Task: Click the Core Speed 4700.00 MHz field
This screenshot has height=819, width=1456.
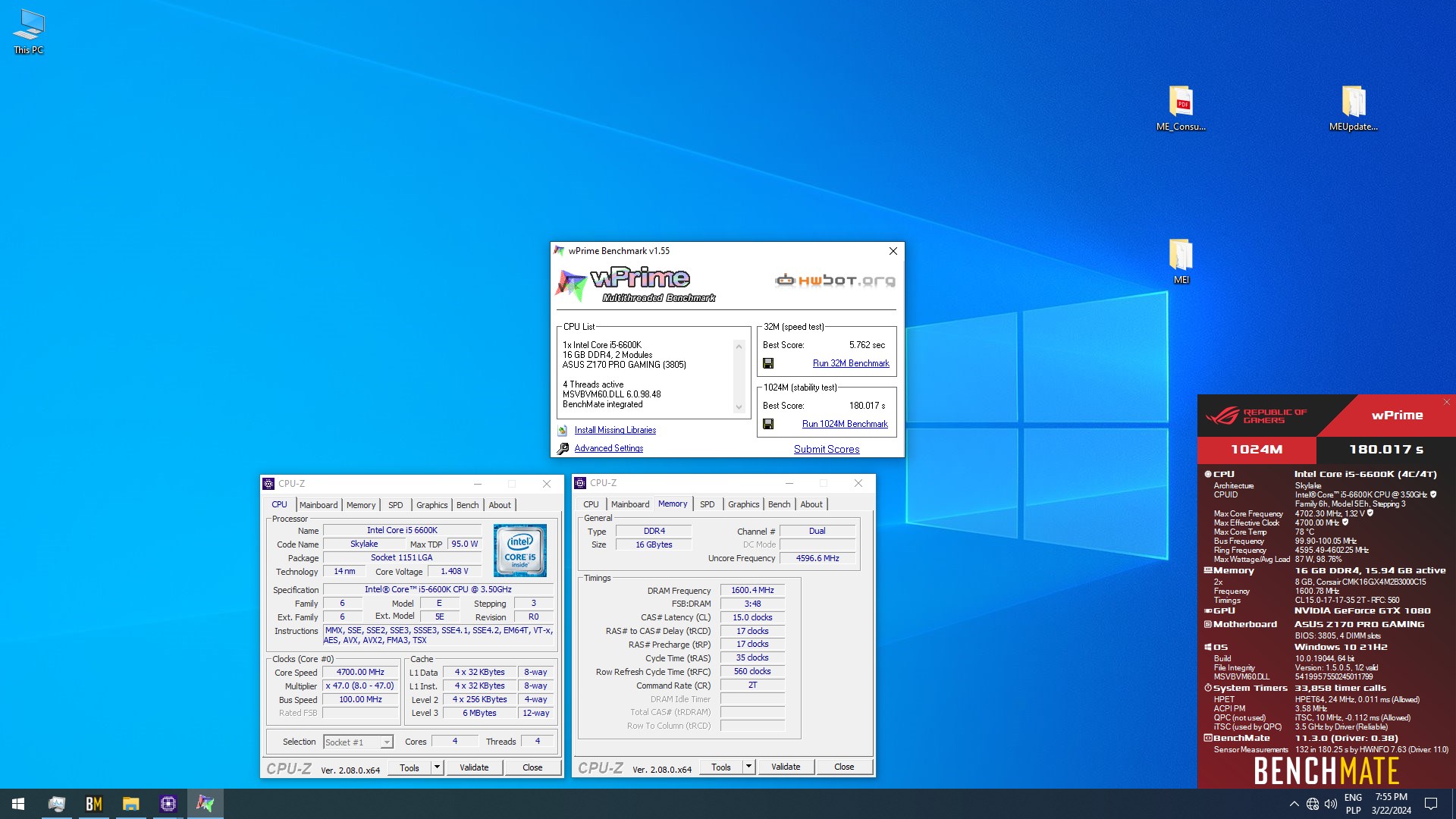Action: pos(360,672)
